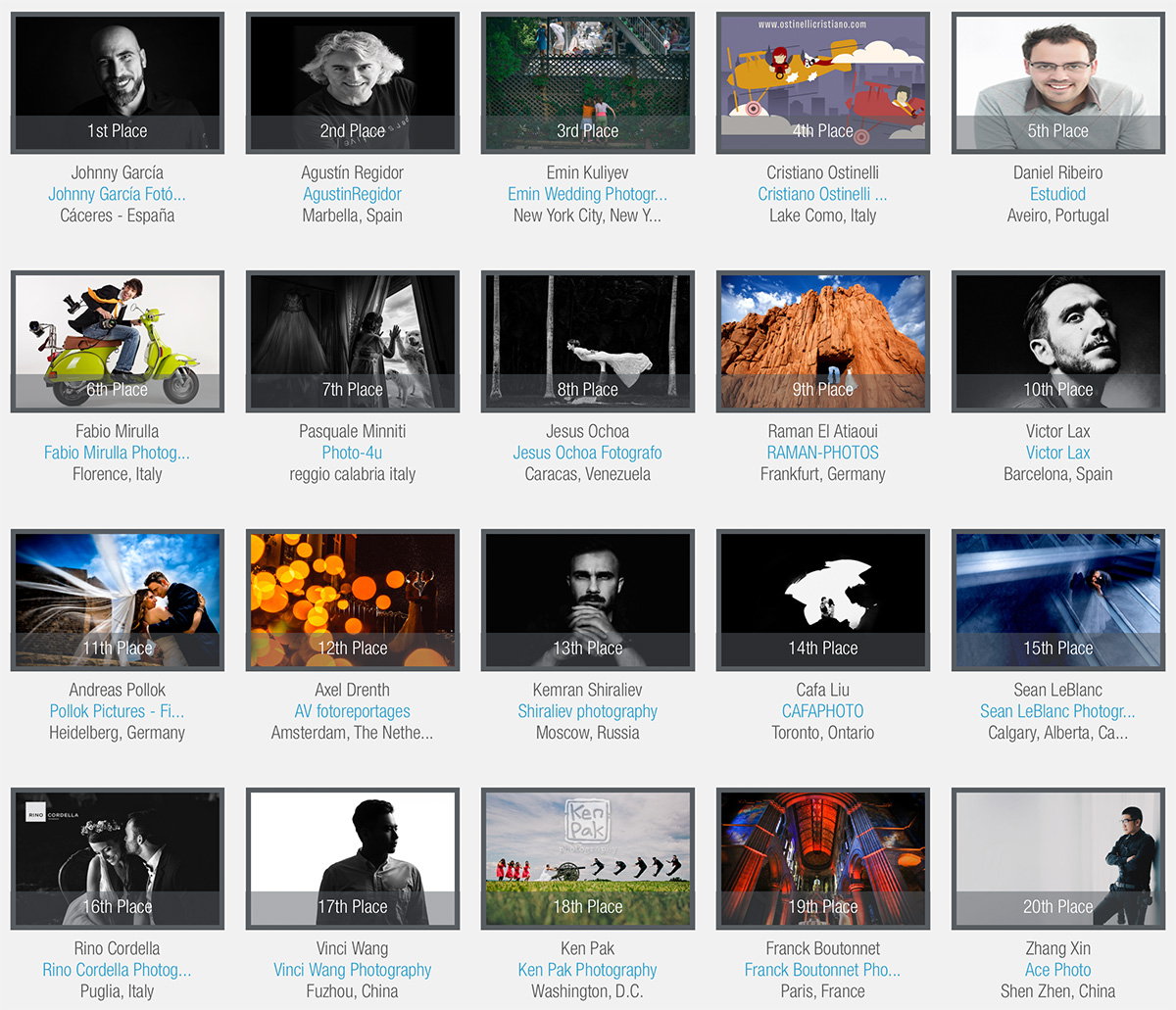Viewport: 1176px width, 1010px height.
Task: Visit the RAMAN-PHOTOS link
Action: [823, 453]
